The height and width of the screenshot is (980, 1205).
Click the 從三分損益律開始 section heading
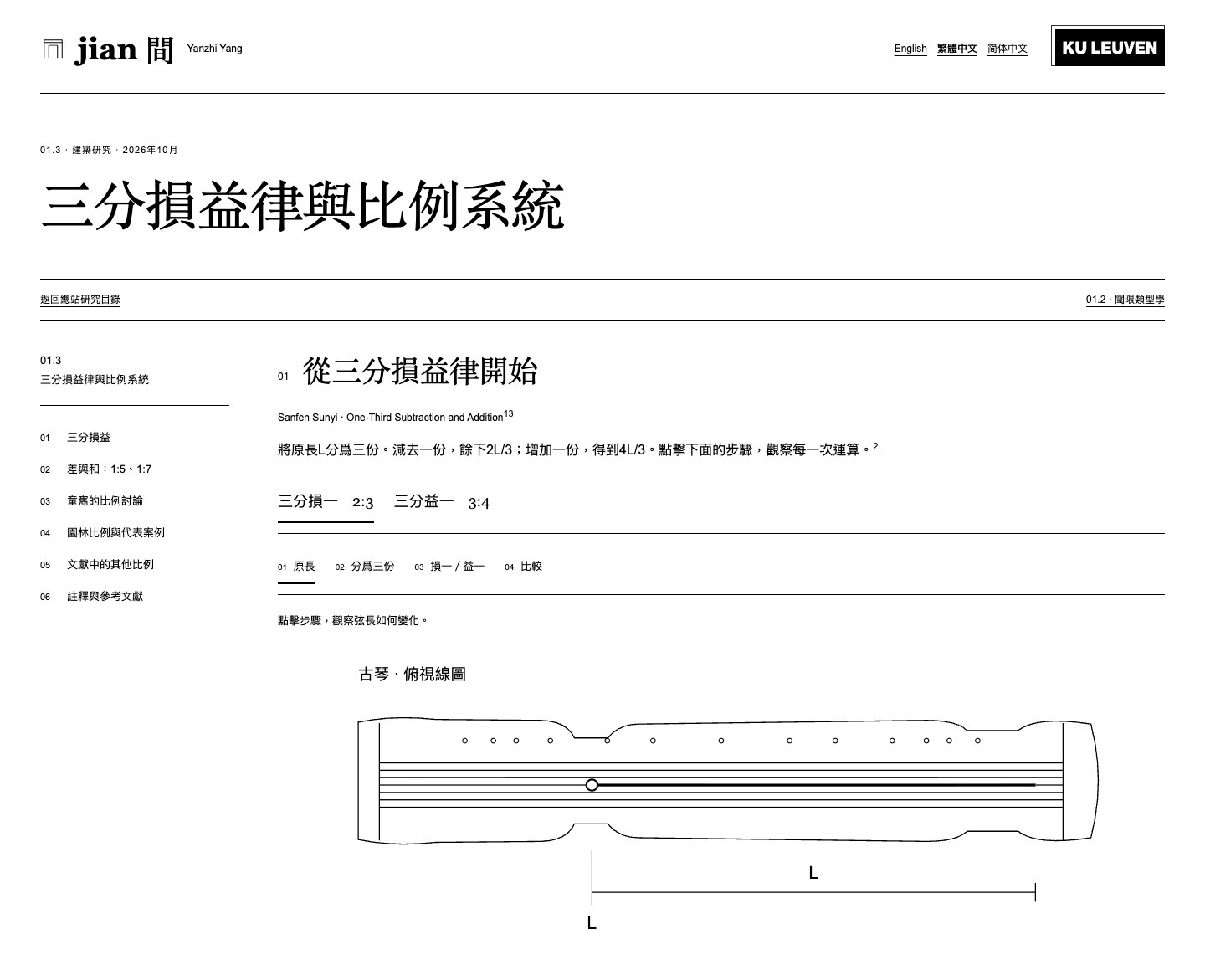[x=420, y=372]
